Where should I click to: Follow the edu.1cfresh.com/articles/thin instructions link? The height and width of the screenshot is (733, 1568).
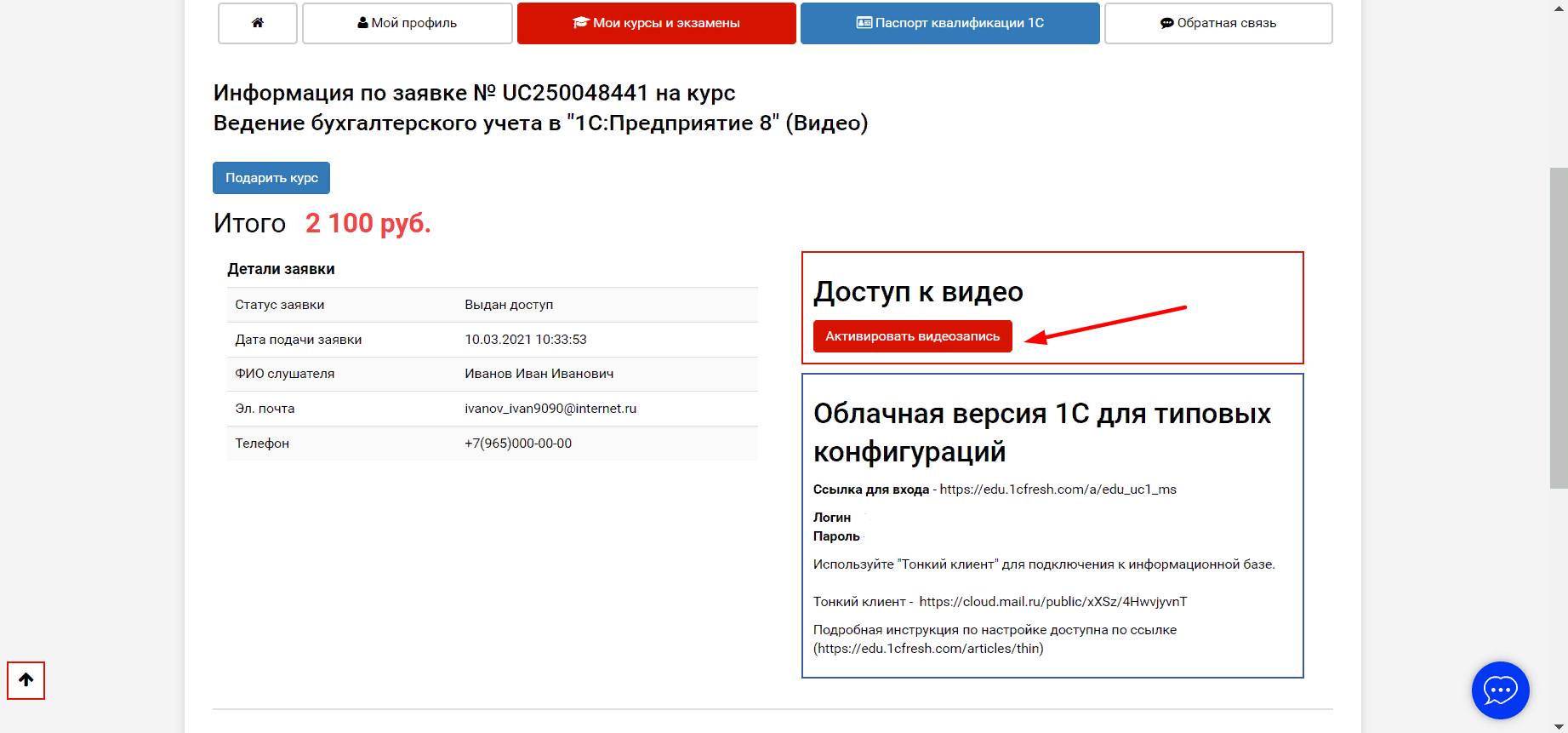pyautogui.click(x=928, y=649)
